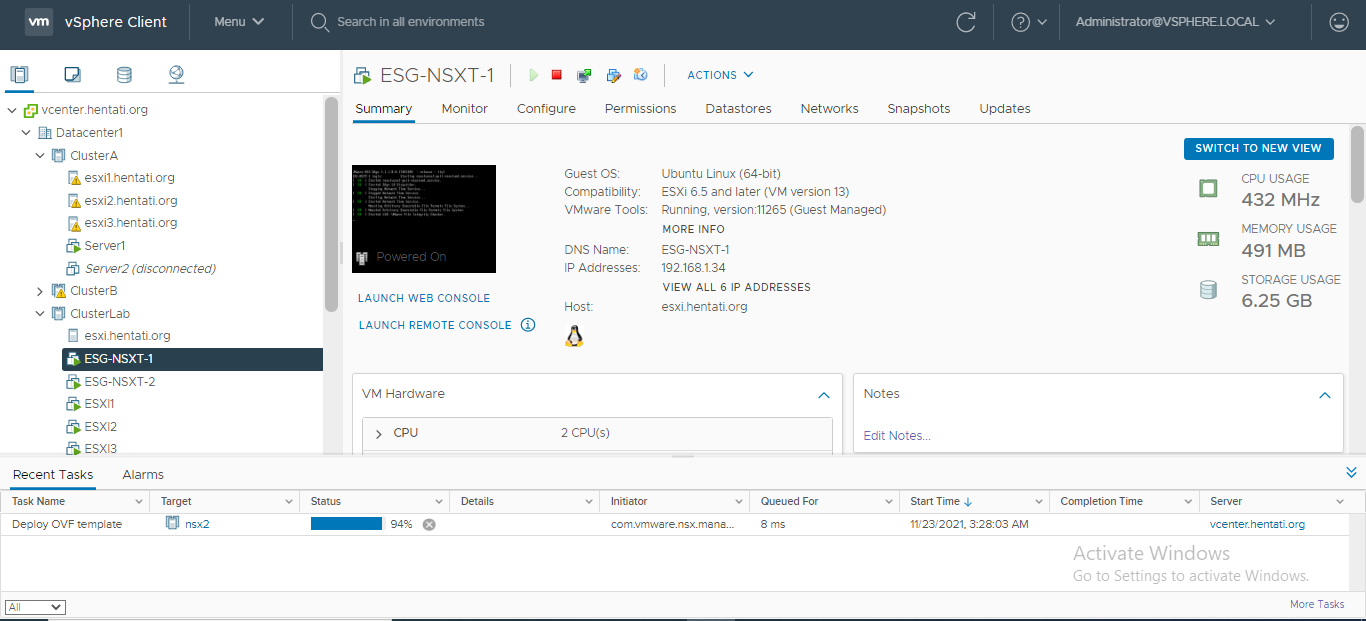
Task: Open the Status column filter dropdown
Action: click(439, 502)
